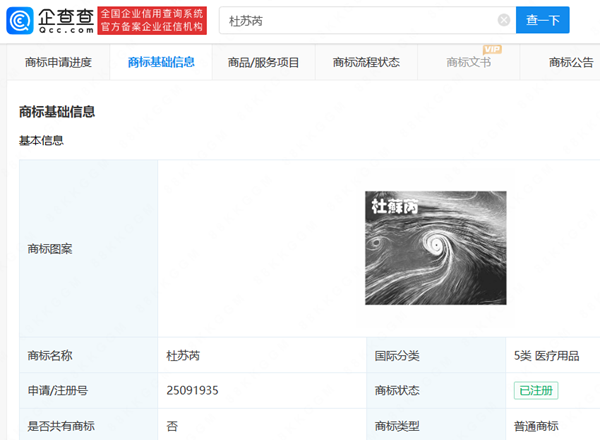This screenshot has width=600, height=440.
Task: Clear the search text with the X icon
Action: click(503, 20)
